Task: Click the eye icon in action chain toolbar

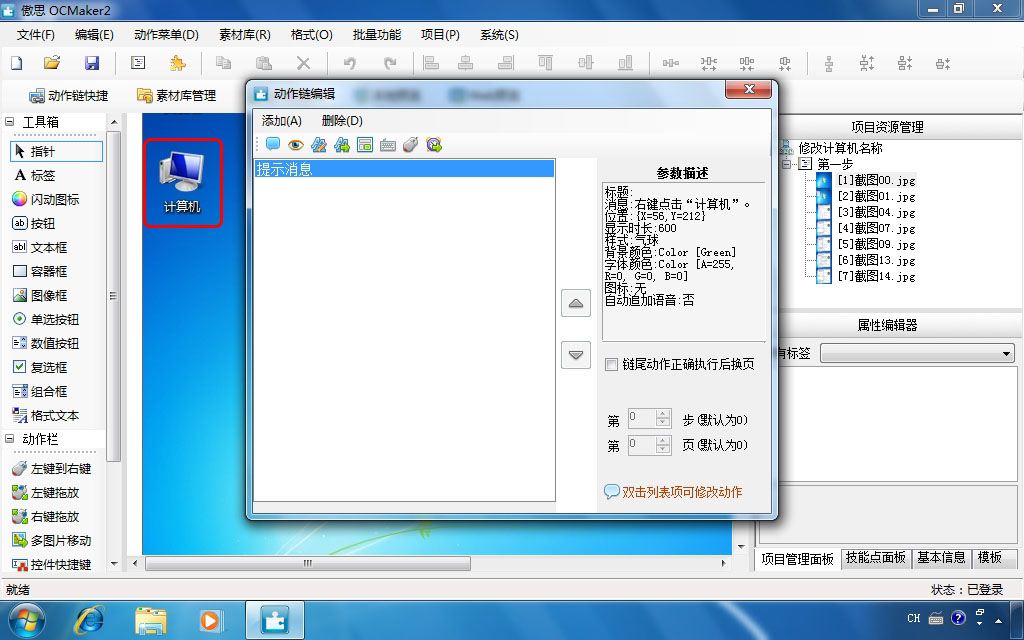Action: point(296,144)
